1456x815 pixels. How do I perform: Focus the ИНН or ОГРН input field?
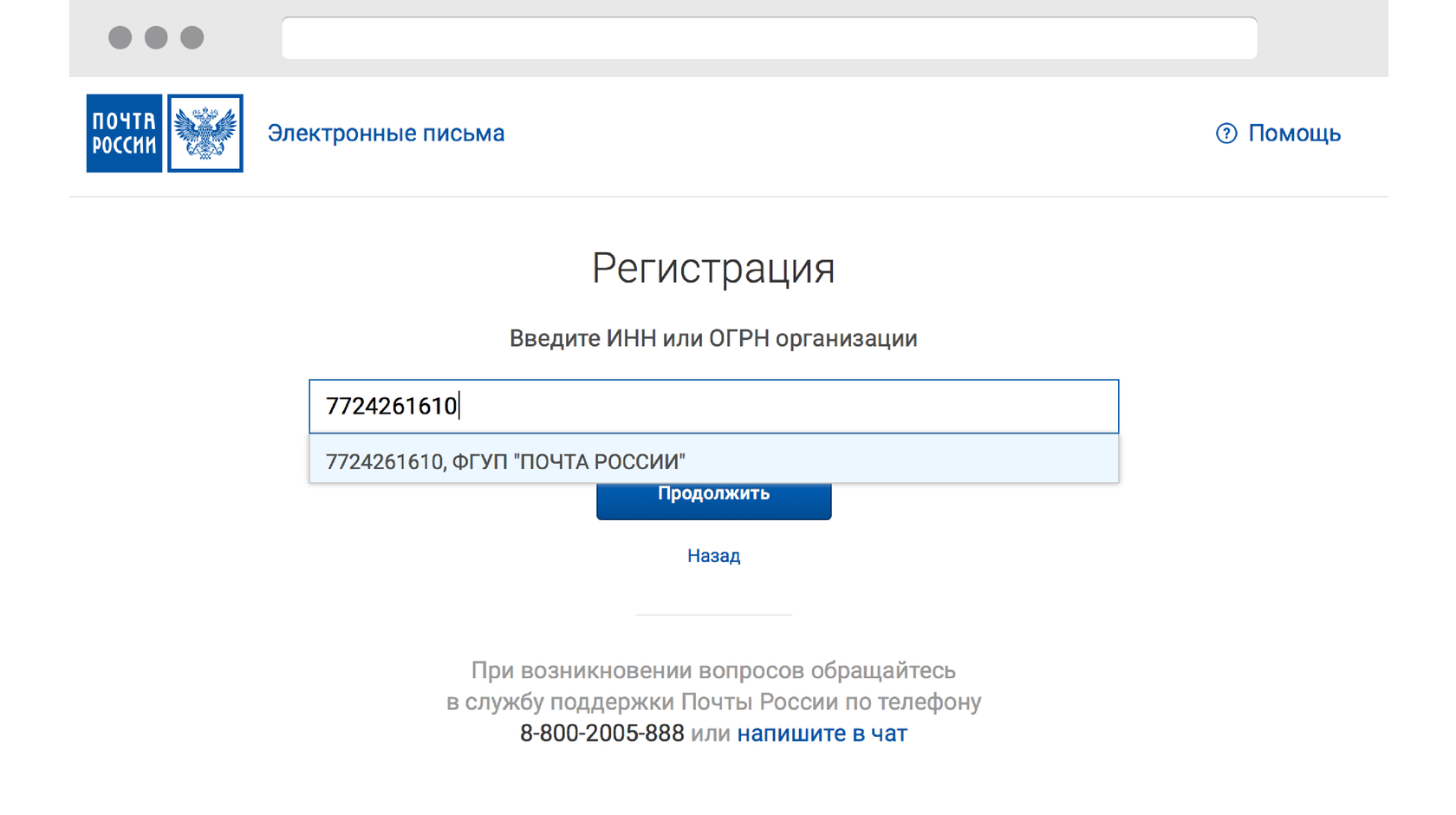[x=780, y=406]
